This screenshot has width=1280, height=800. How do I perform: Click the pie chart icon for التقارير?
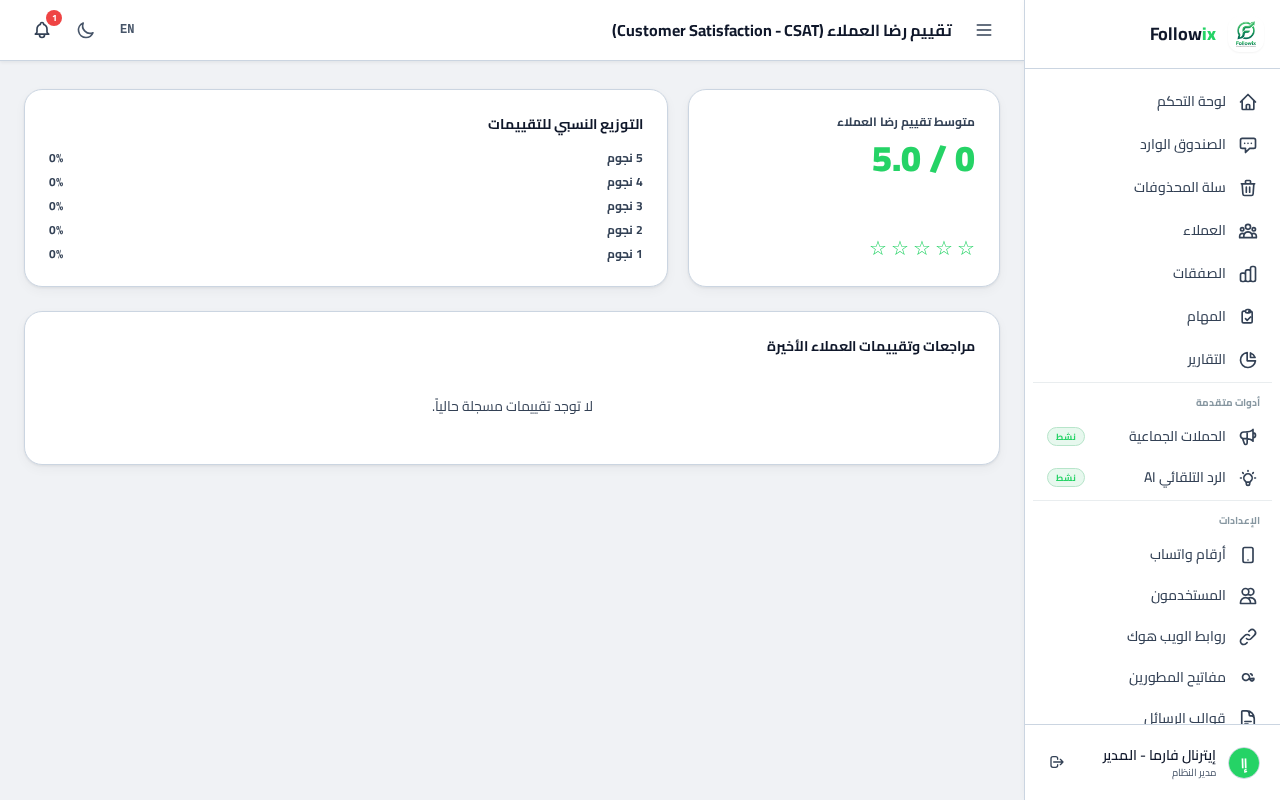[x=1248, y=360]
